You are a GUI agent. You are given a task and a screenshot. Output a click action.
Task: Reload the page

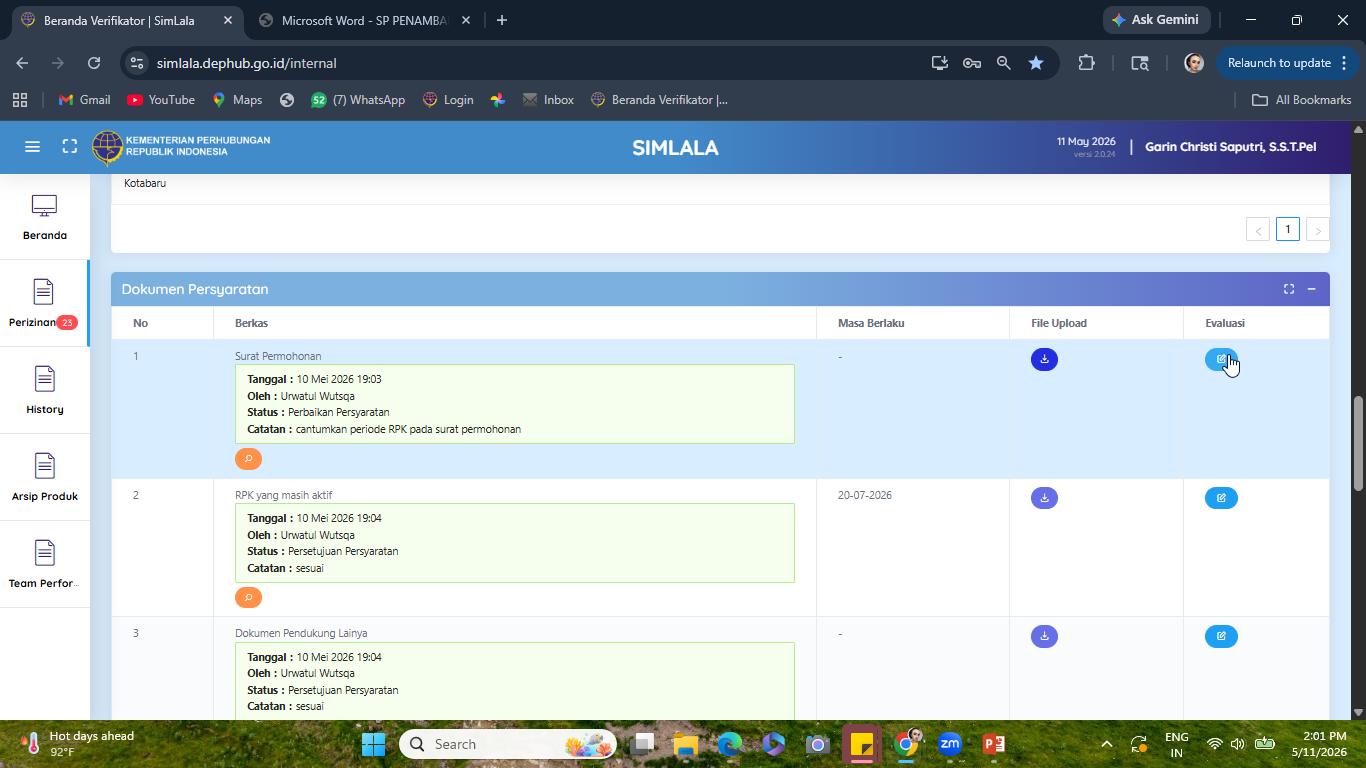94,63
